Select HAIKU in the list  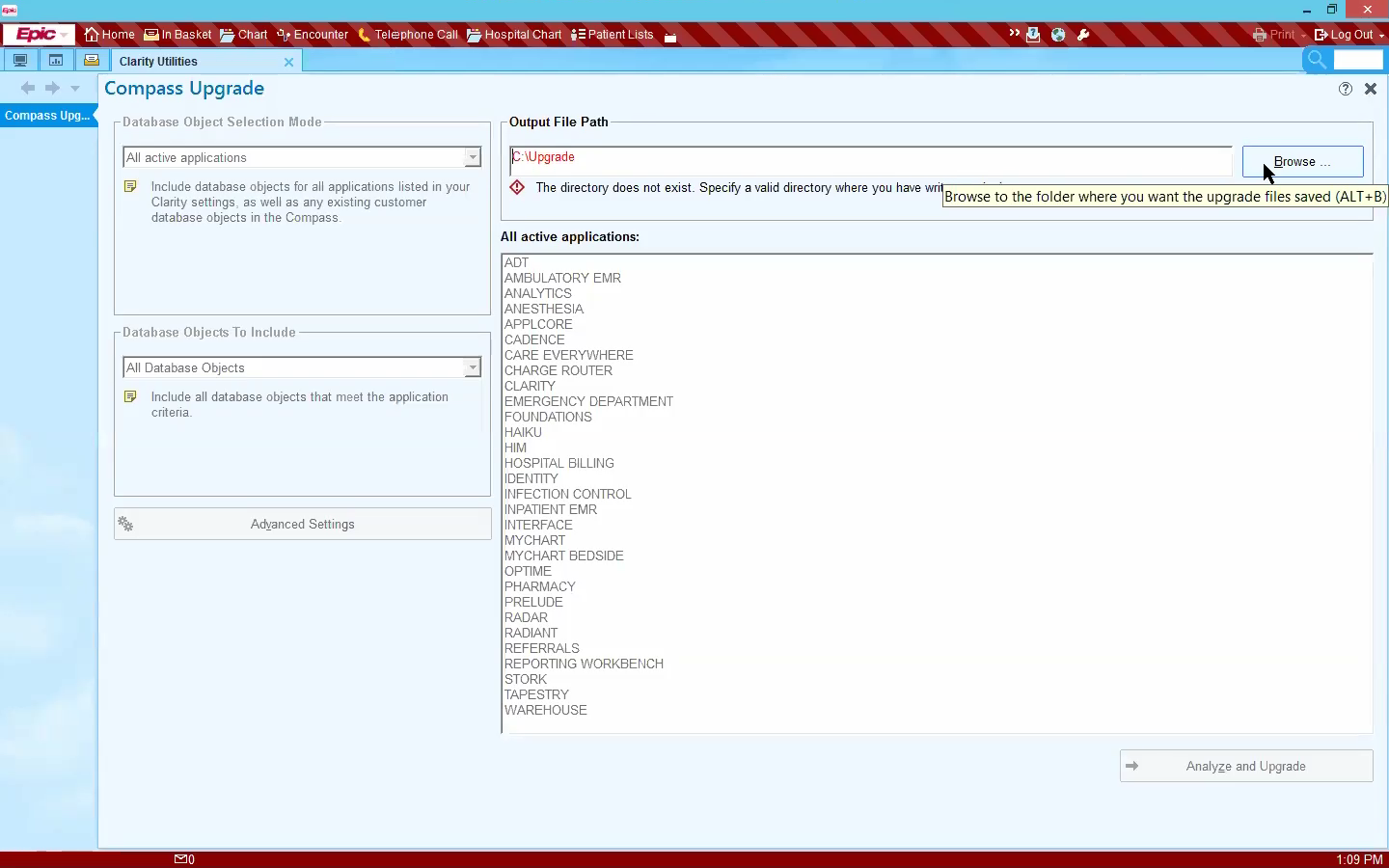point(523,432)
